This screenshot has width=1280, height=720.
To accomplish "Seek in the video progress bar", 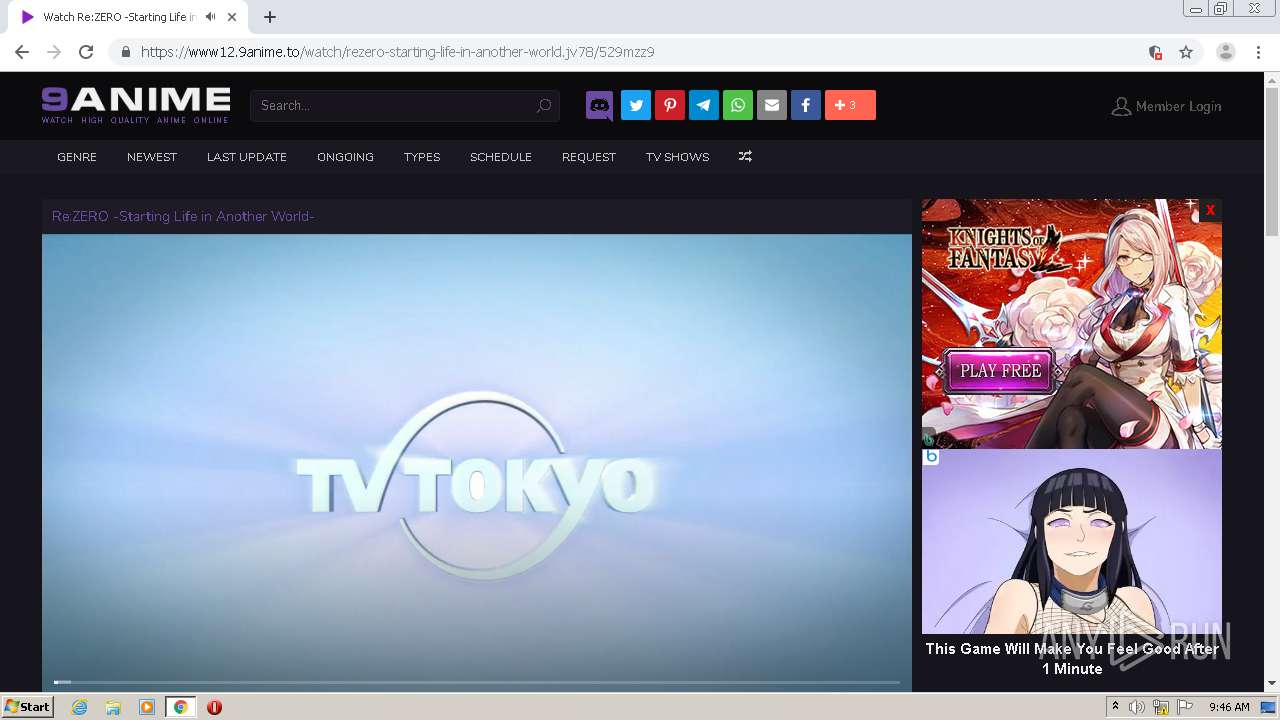I will [477, 682].
